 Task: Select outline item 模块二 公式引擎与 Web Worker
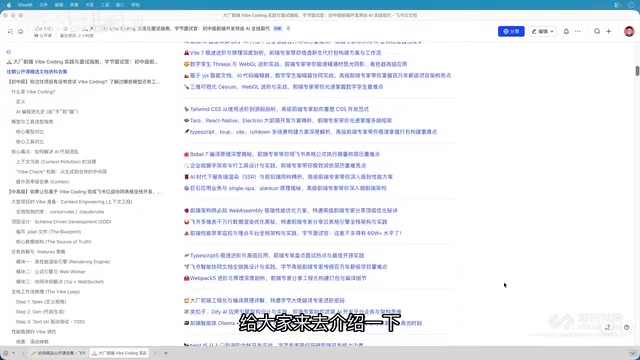pos(51,271)
